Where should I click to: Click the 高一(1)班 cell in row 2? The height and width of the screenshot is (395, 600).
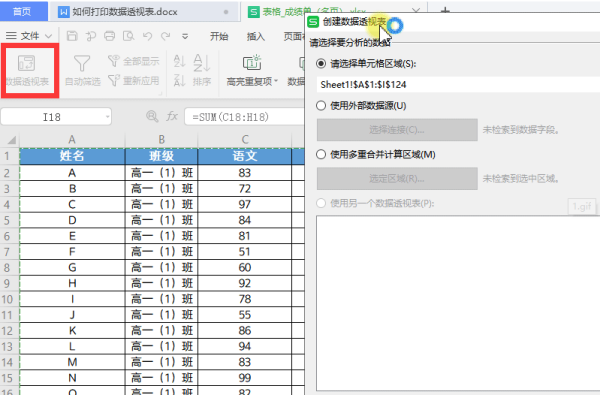pos(161,173)
